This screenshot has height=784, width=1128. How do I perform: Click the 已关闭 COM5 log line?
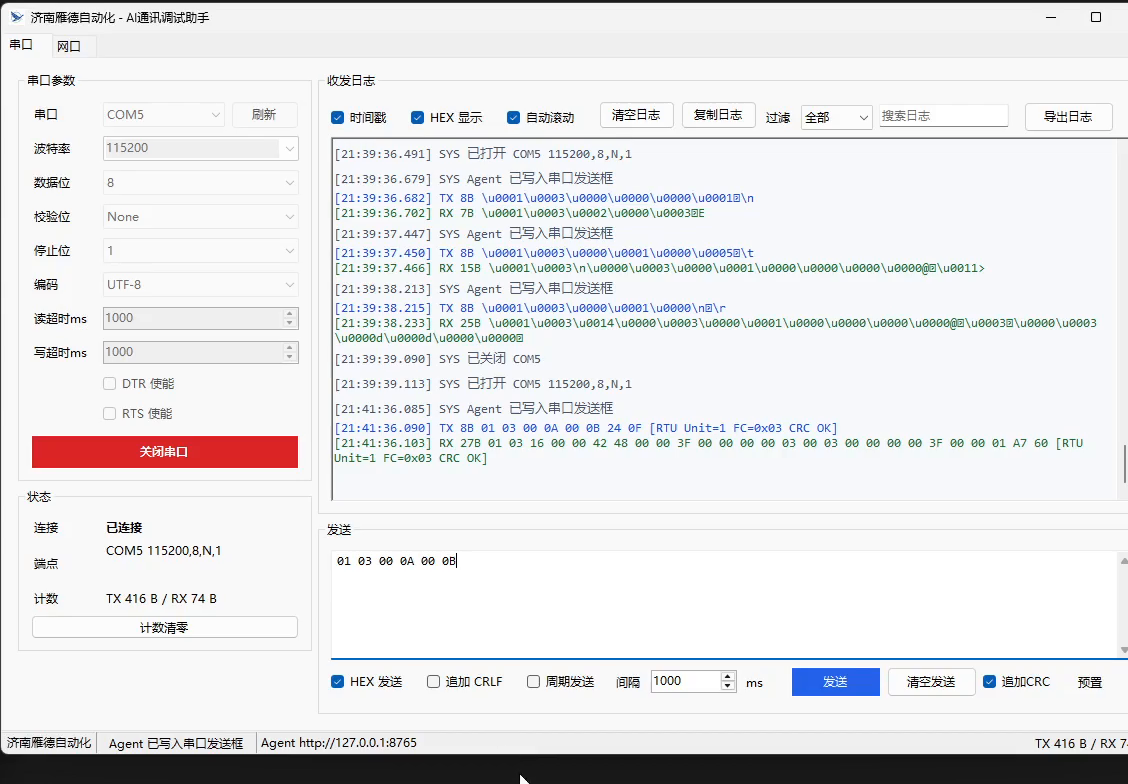[x=437, y=359]
